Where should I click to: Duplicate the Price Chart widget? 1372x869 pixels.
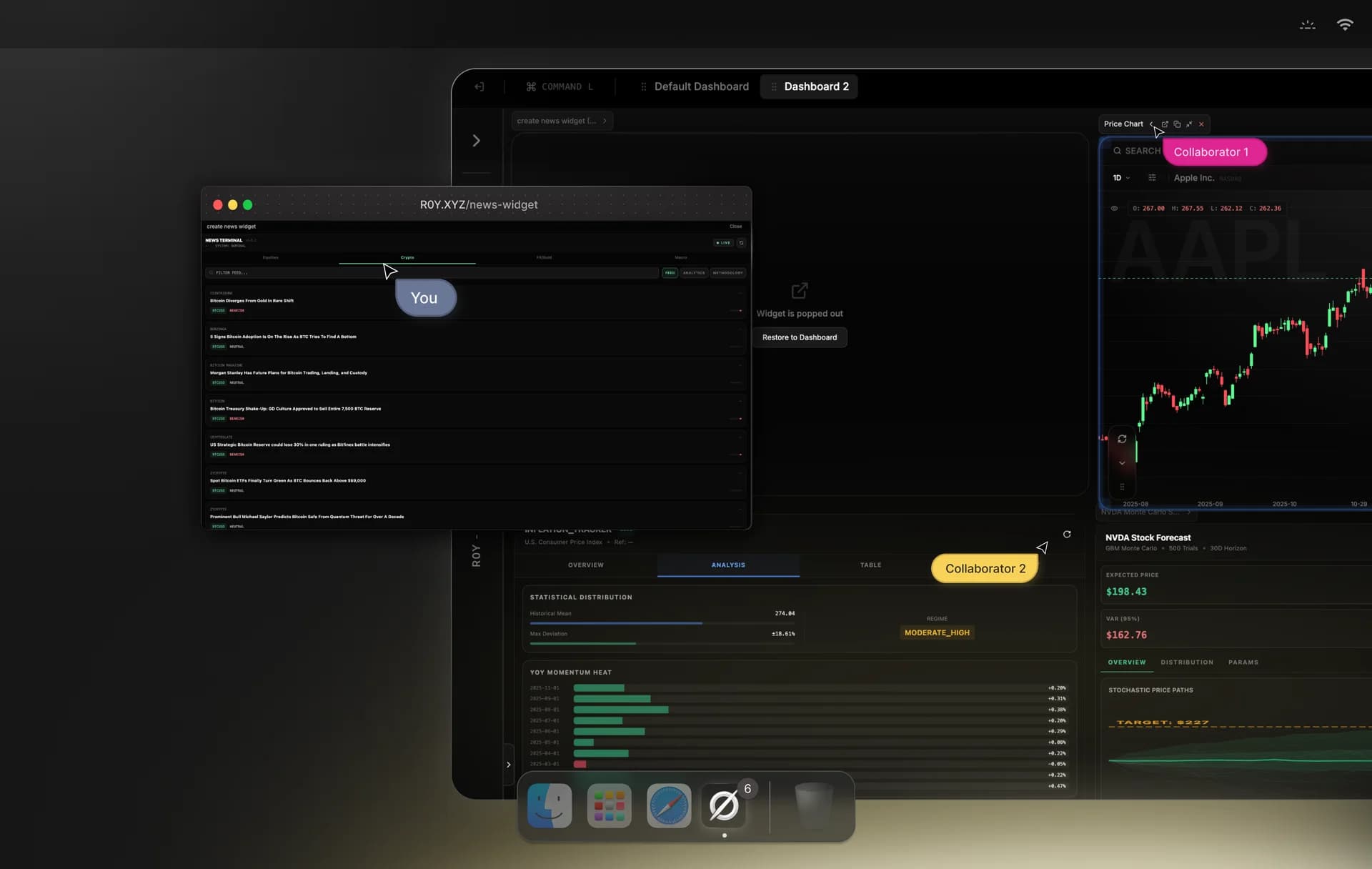pyautogui.click(x=1177, y=124)
